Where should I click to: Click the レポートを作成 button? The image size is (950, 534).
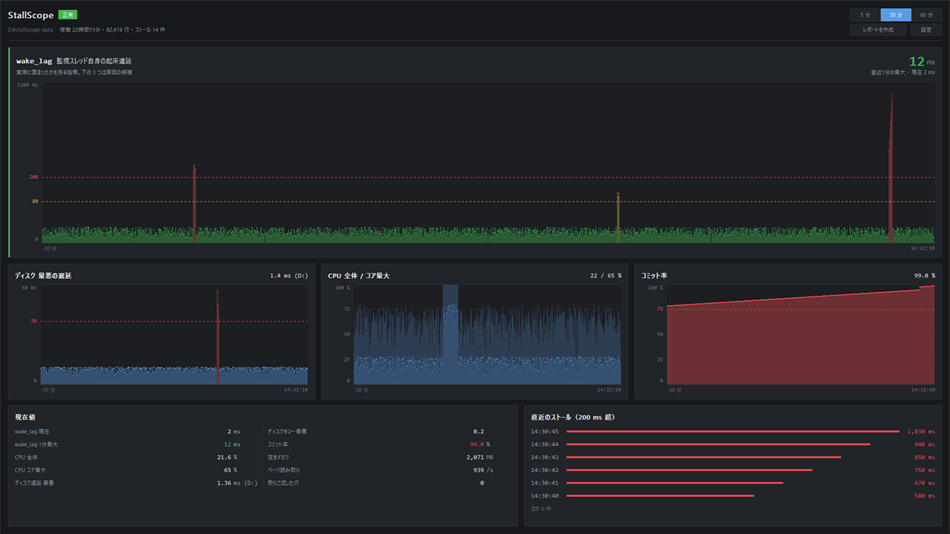tap(878, 30)
